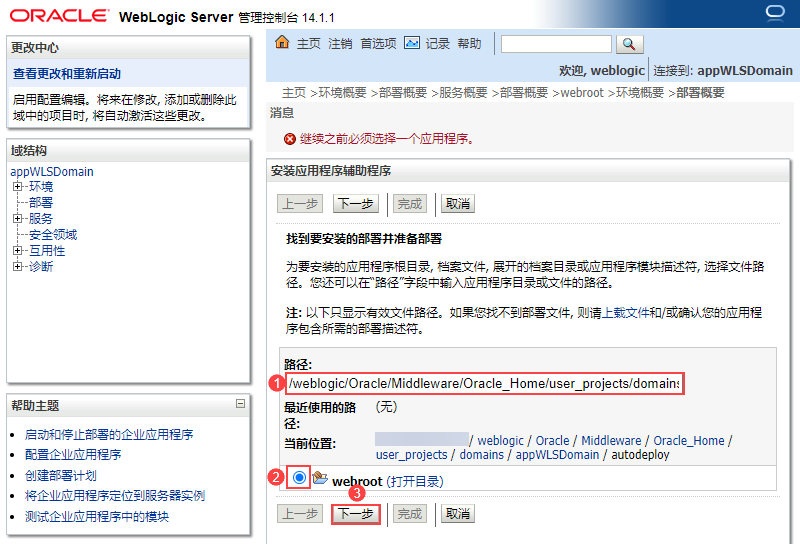
Task: Select the webroot radio button
Action: pos(299,478)
